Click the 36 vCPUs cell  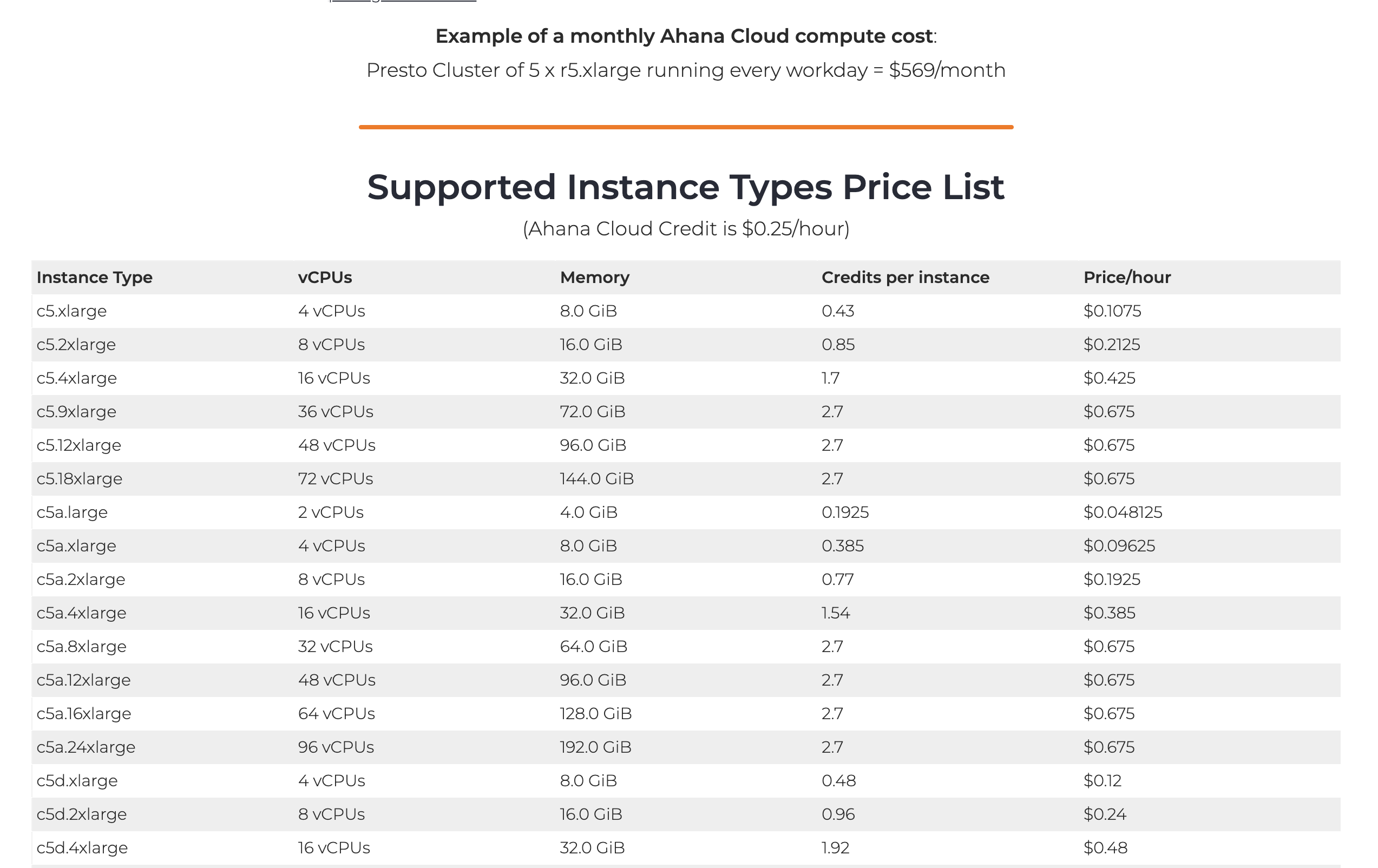tap(336, 412)
